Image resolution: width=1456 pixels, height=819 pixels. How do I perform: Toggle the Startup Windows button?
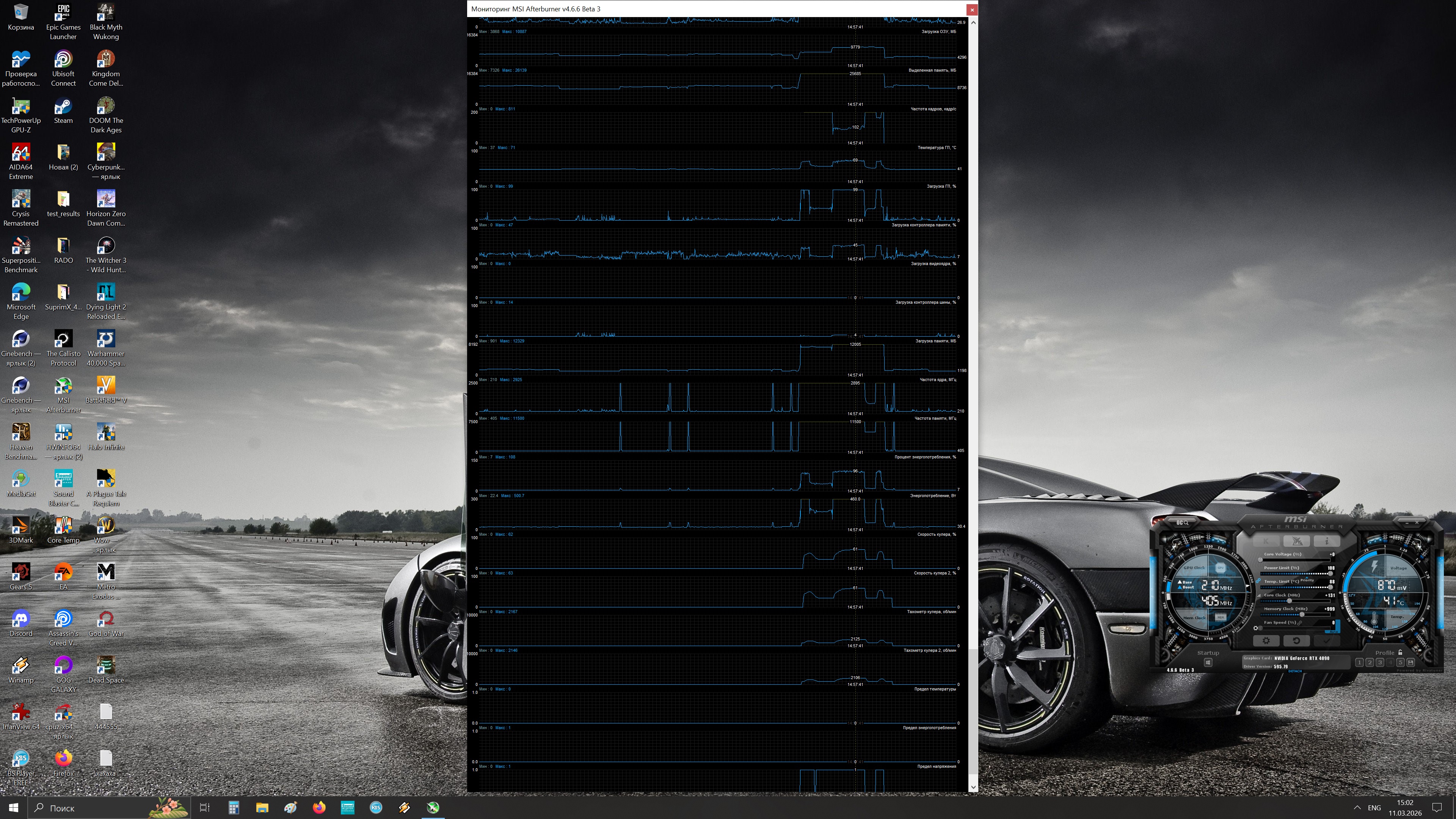tap(1208, 662)
